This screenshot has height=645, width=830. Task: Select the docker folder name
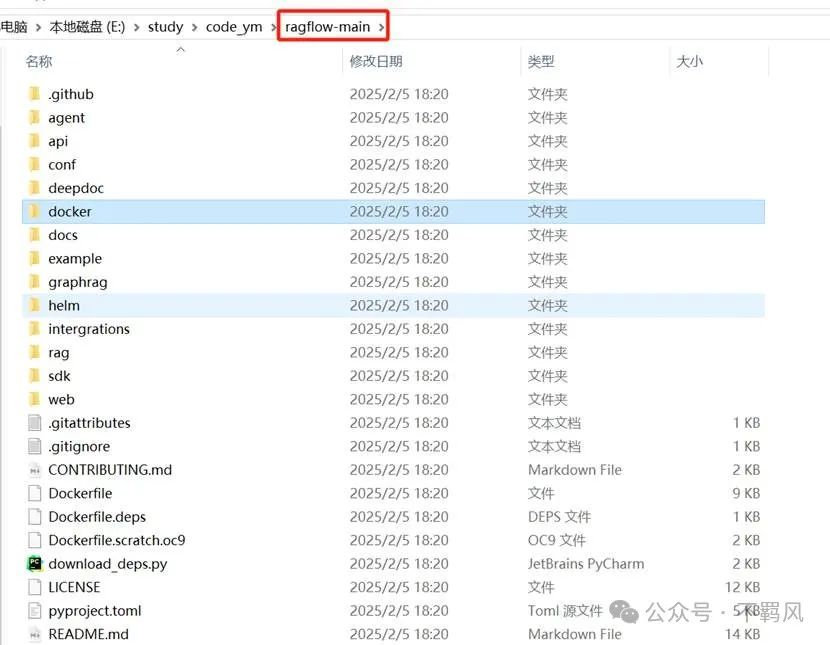(x=70, y=212)
